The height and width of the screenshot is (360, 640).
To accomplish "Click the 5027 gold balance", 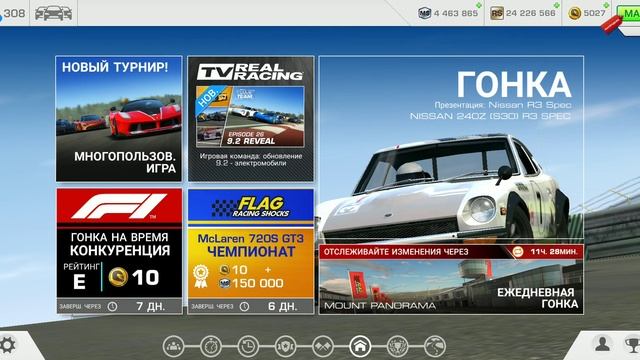I will tap(594, 13).
